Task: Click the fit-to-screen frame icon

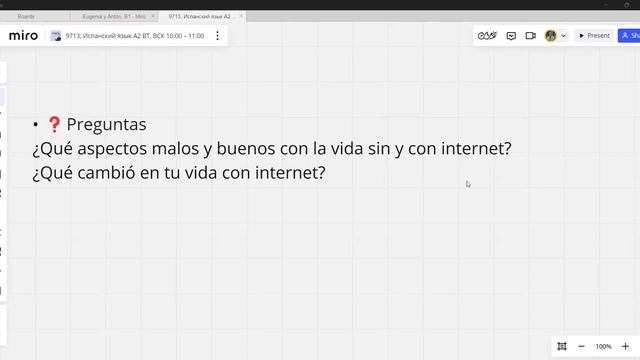Action: coord(562,346)
